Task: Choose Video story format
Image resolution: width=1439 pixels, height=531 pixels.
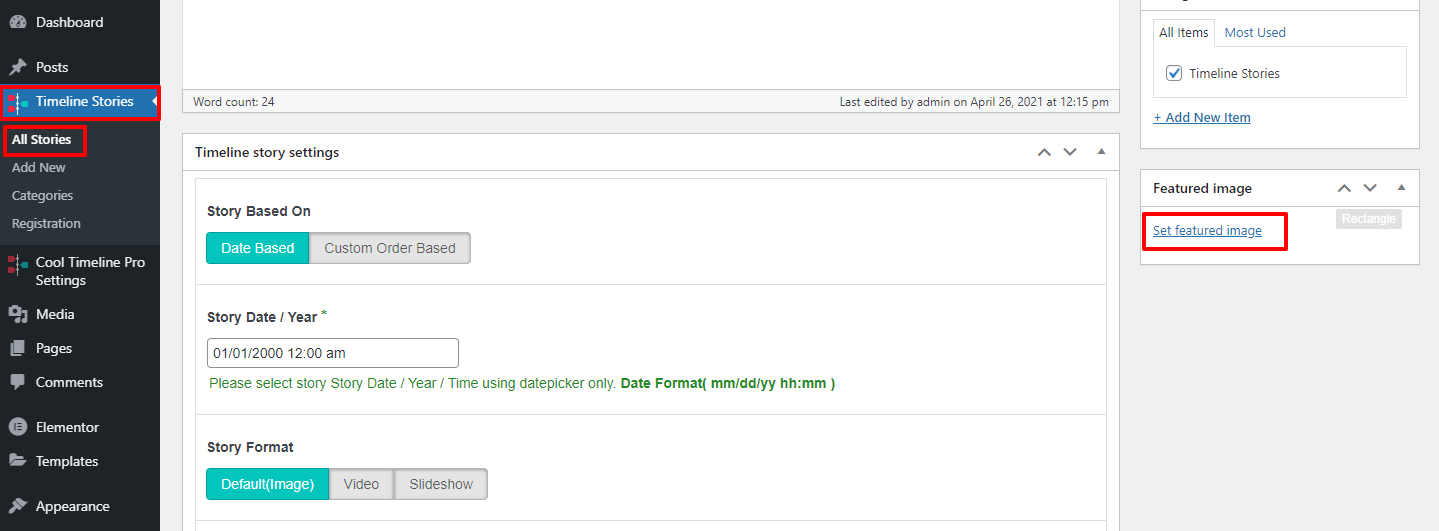Action: [x=361, y=484]
